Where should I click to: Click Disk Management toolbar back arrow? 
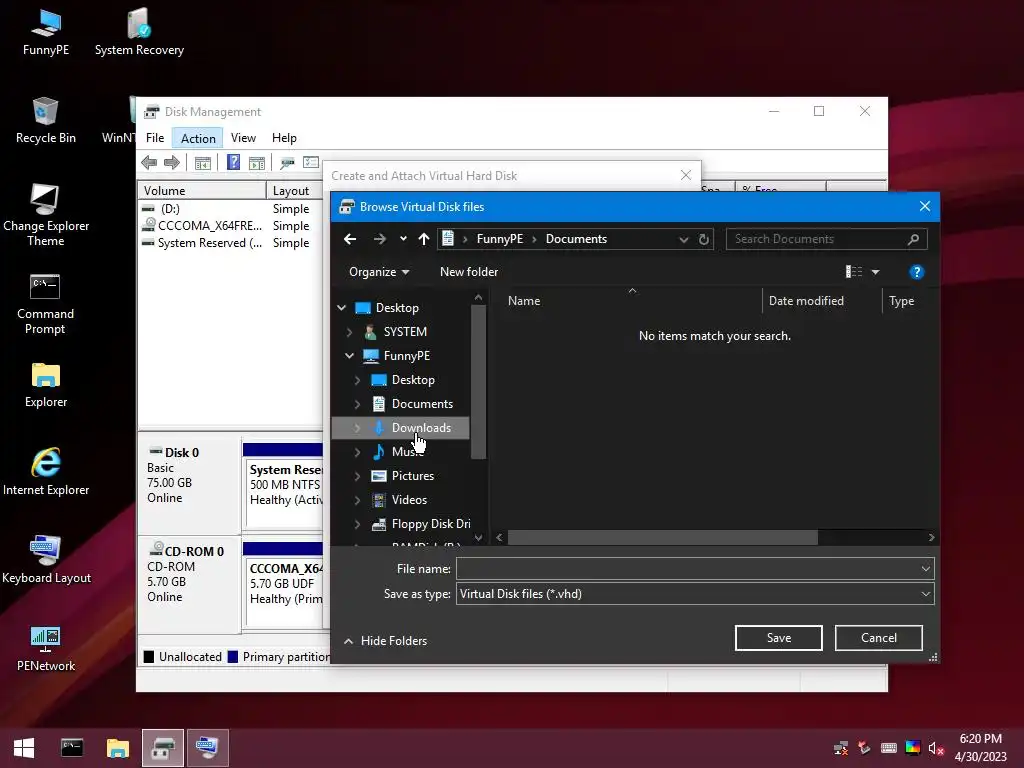[x=149, y=163]
